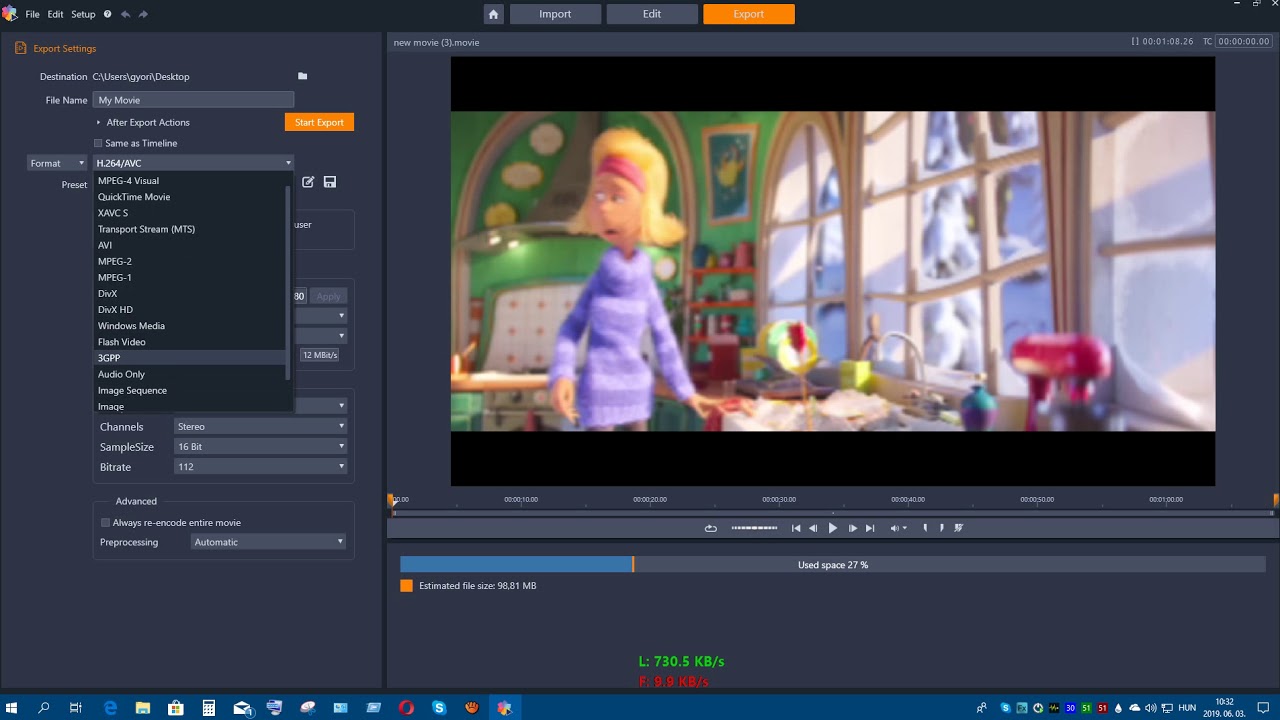This screenshot has width=1280, height=720.
Task: Click the TC timecode field
Action: point(1243,42)
